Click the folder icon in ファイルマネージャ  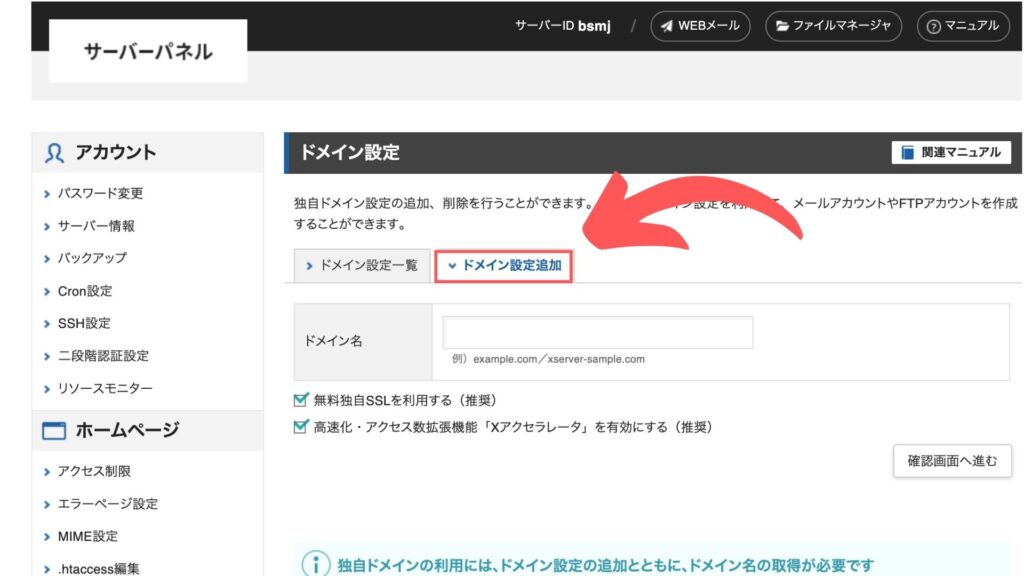(x=782, y=26)
